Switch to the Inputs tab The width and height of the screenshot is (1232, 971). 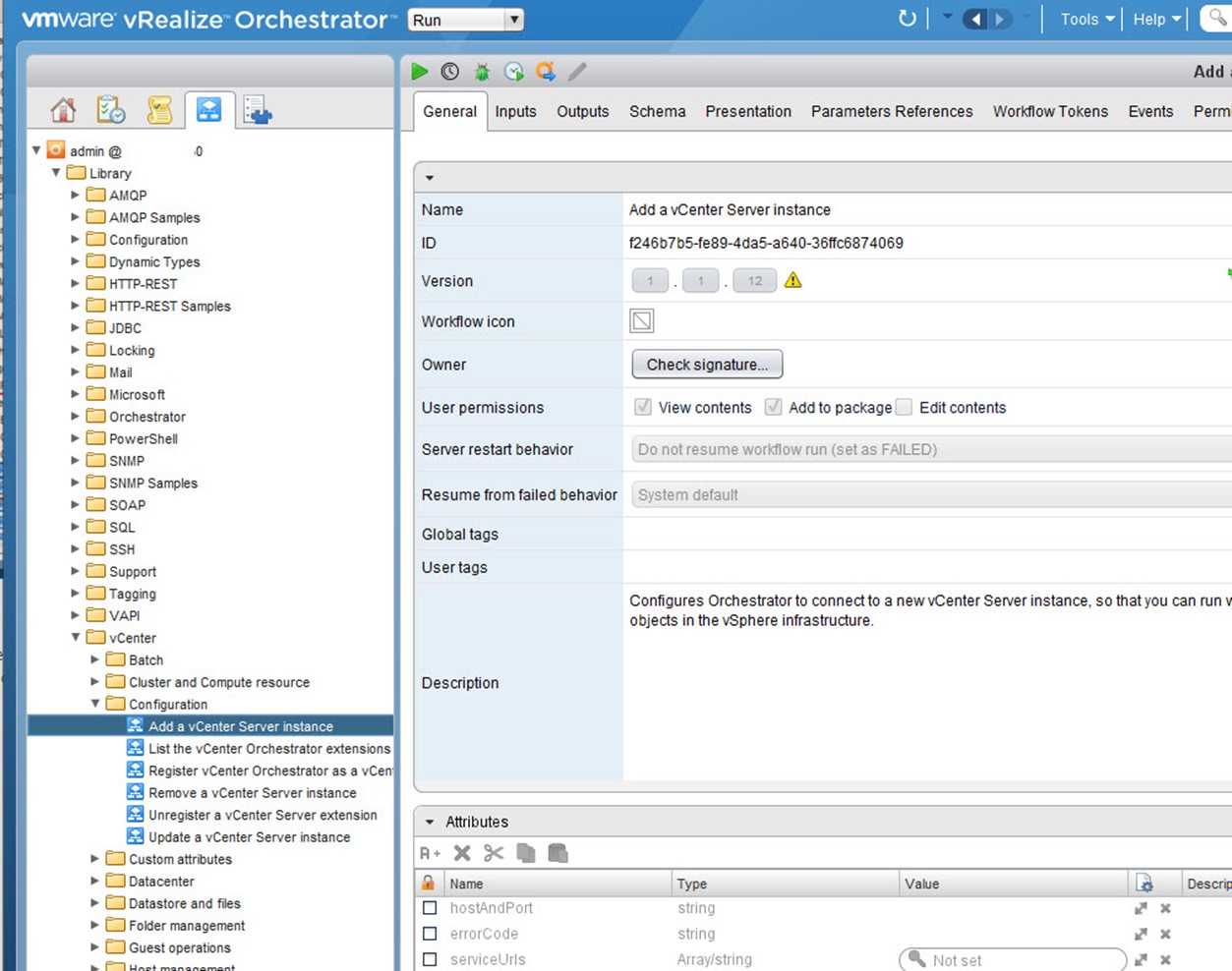515,111
